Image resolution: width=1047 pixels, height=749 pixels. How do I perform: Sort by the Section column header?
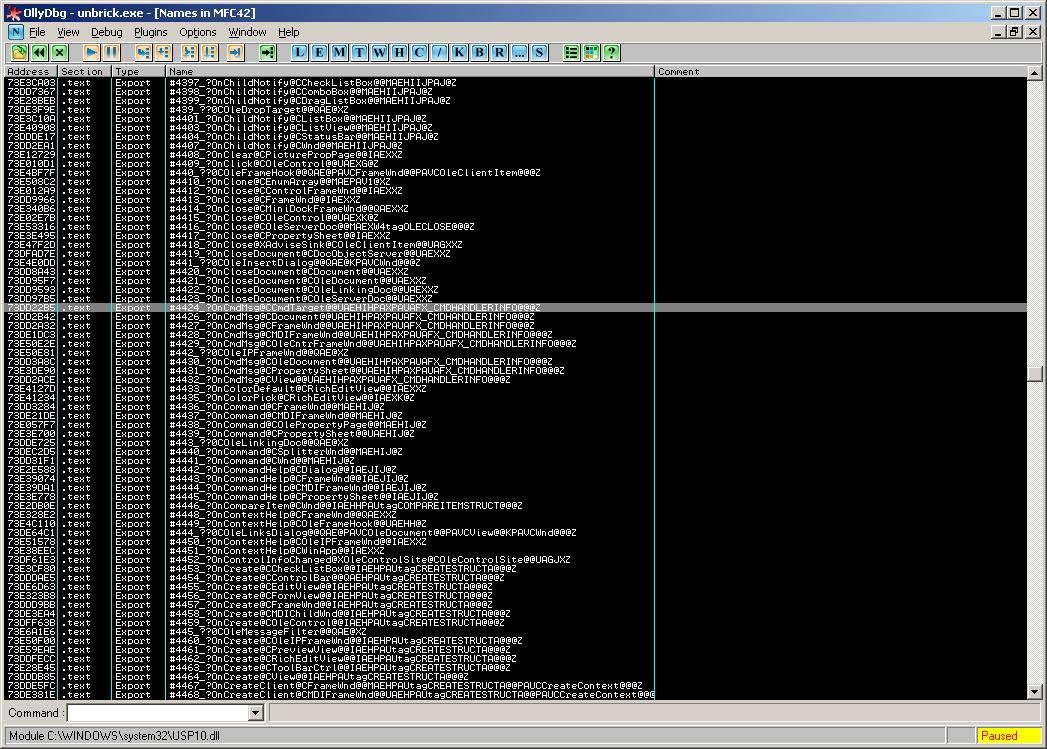[85, 71]
